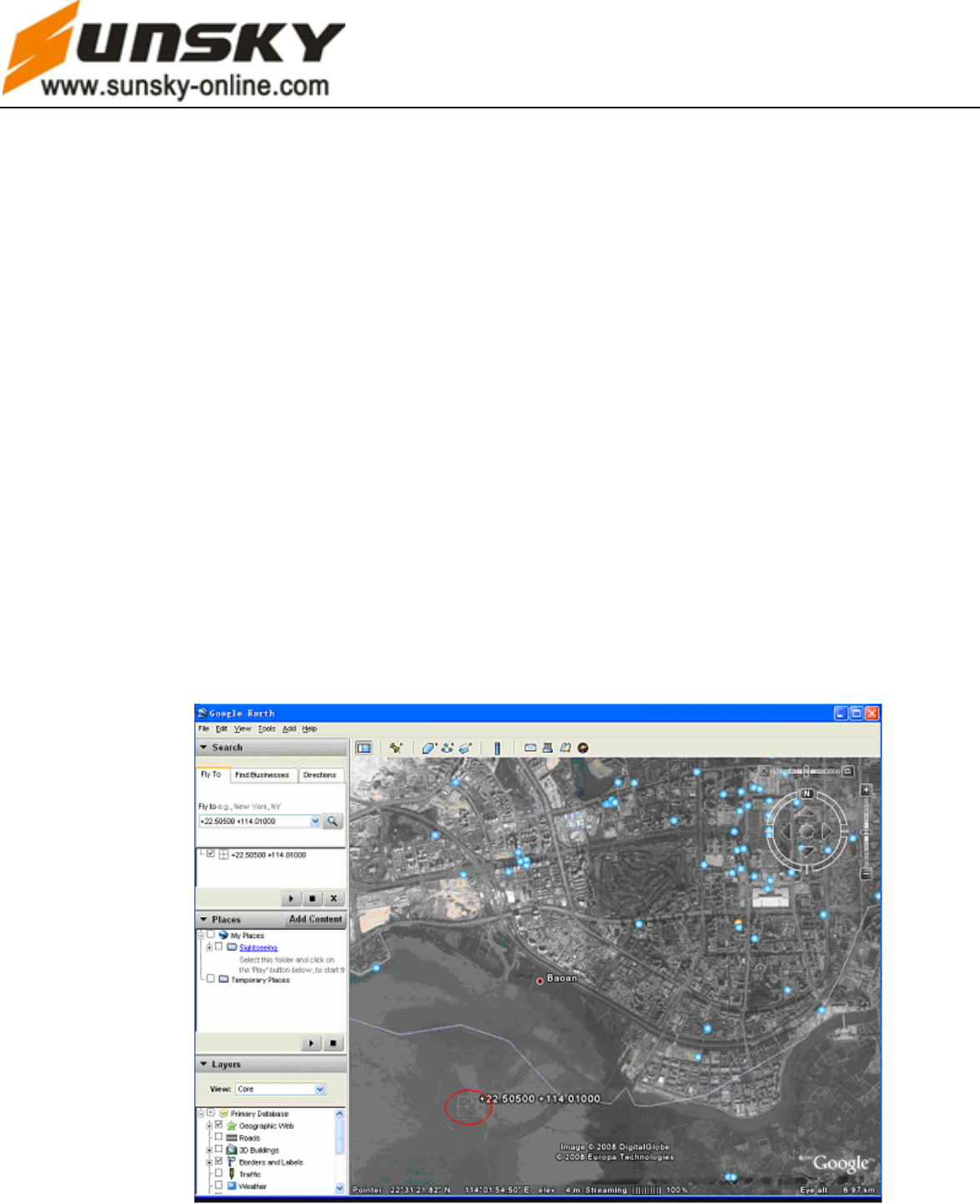The height and width of the screenshot is (1204, 980).
Task: Open the Sightseeing link in Places
Action: pyautogui.click(x=258, y=948)
